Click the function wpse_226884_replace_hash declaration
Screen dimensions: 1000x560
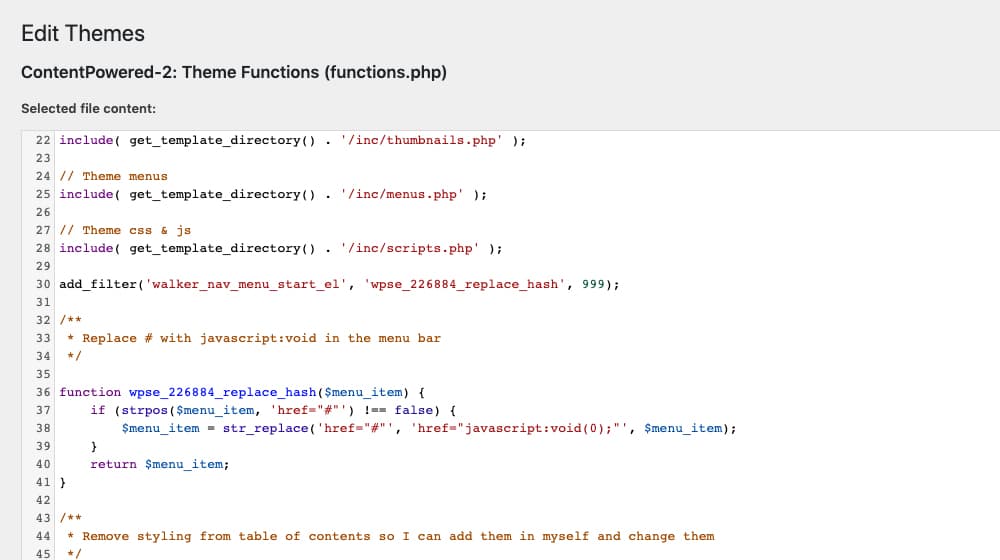click(x=242, y=392)
